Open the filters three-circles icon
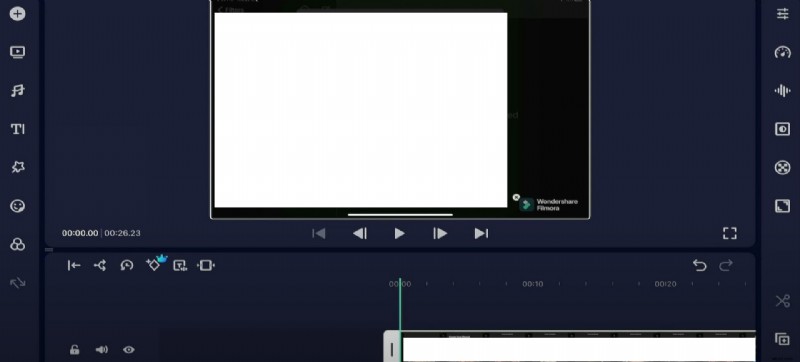Screen dimensions: 800x362 tap(17, 244)
